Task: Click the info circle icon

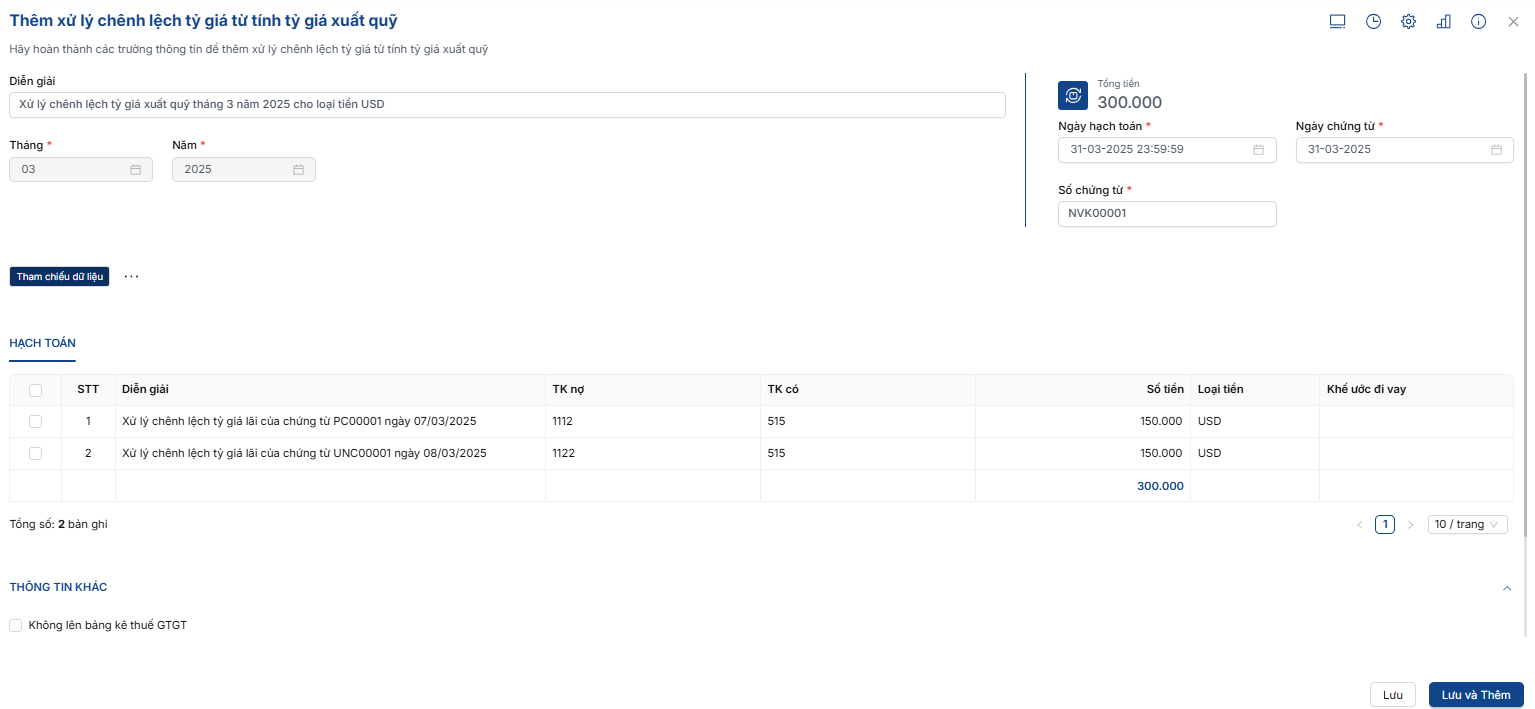Action: pos(1478,21)
